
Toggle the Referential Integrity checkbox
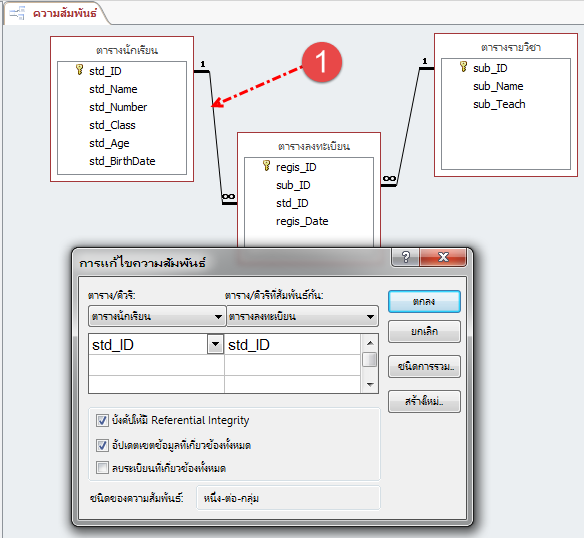coord(102,420)
